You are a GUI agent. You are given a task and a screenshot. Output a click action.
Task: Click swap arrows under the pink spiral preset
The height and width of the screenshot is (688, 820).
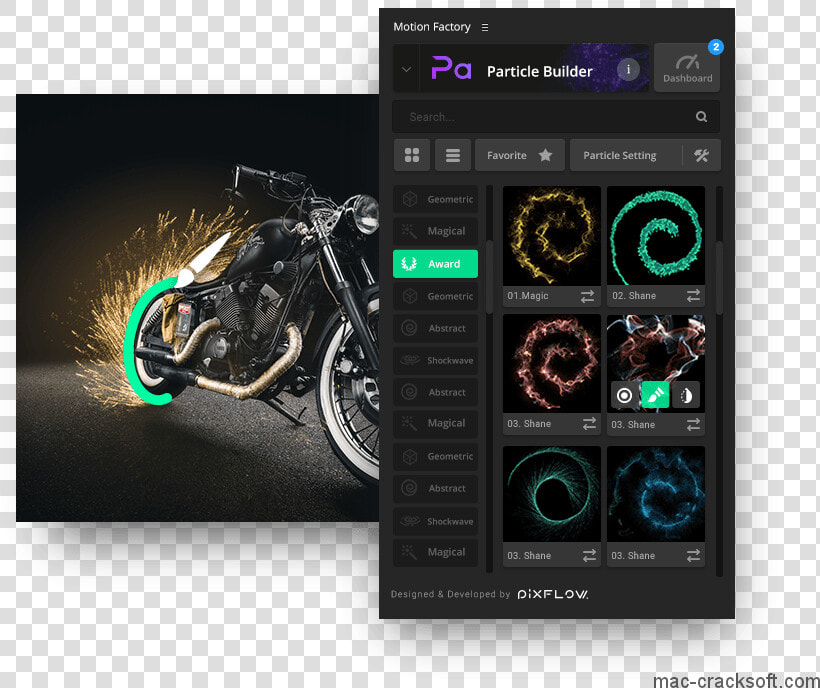(589, 423)
